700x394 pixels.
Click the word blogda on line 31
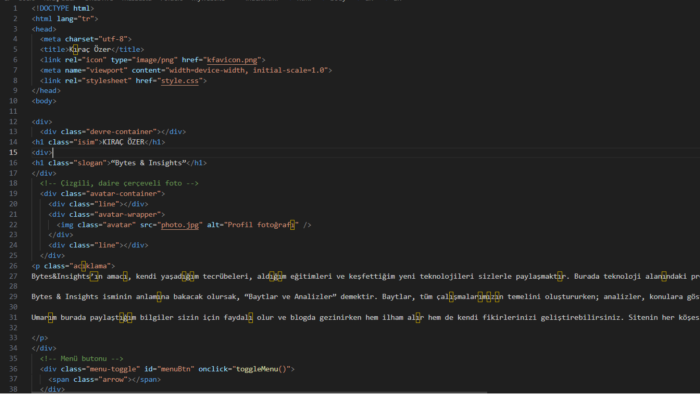tap(303, 318)
